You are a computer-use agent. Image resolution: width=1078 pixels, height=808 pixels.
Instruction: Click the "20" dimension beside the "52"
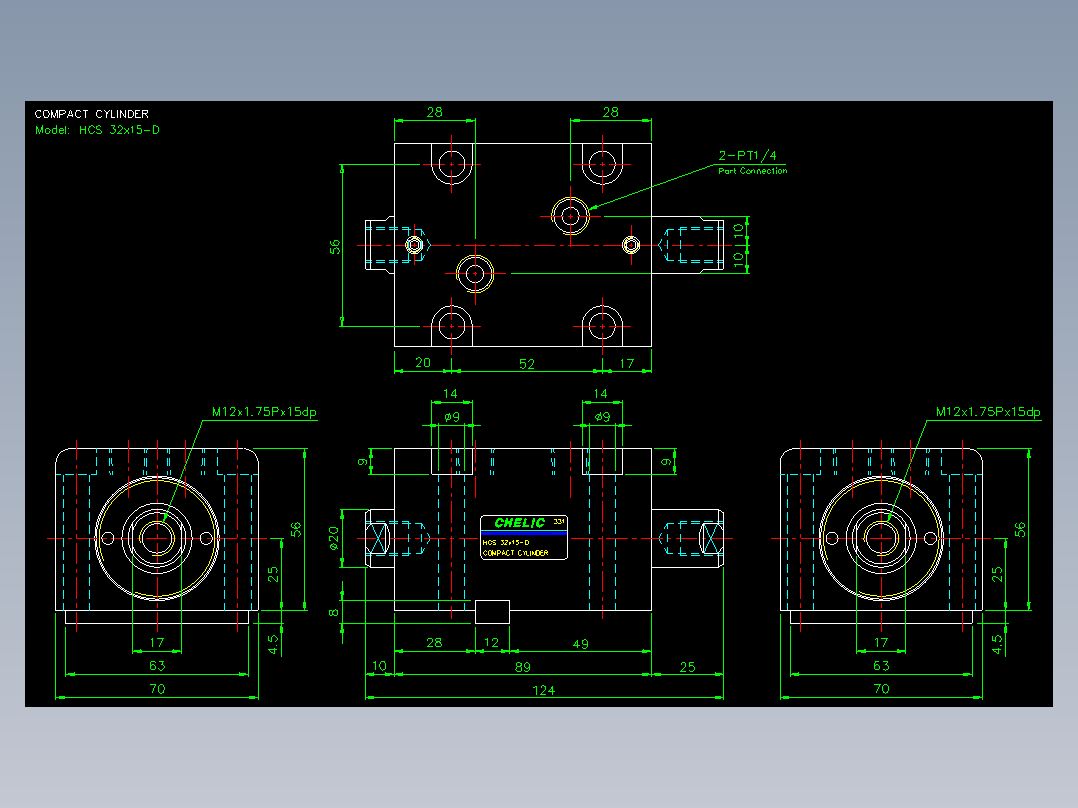(423, 362)
